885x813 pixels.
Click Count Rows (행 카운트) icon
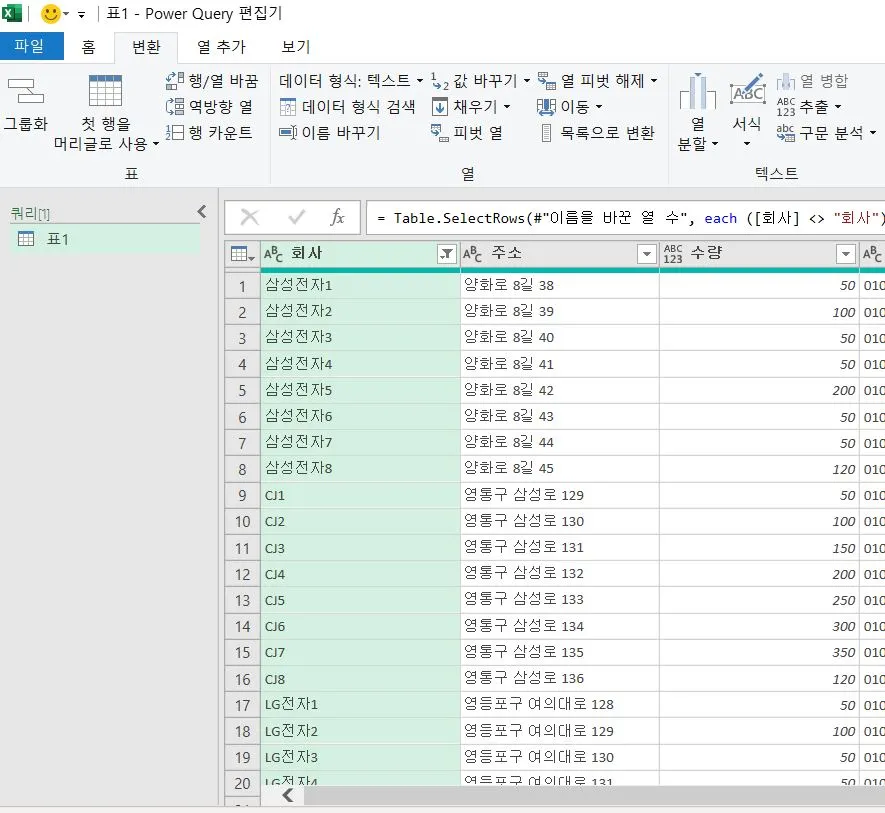(174, 132)
